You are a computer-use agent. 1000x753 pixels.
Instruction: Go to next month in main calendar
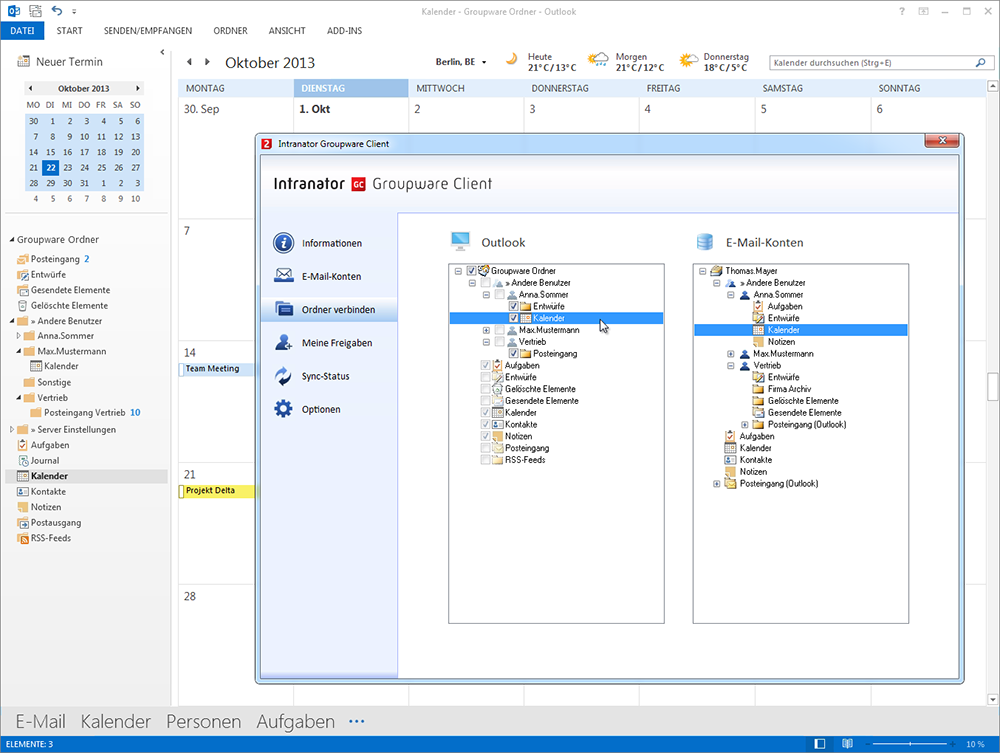point(206,62)
